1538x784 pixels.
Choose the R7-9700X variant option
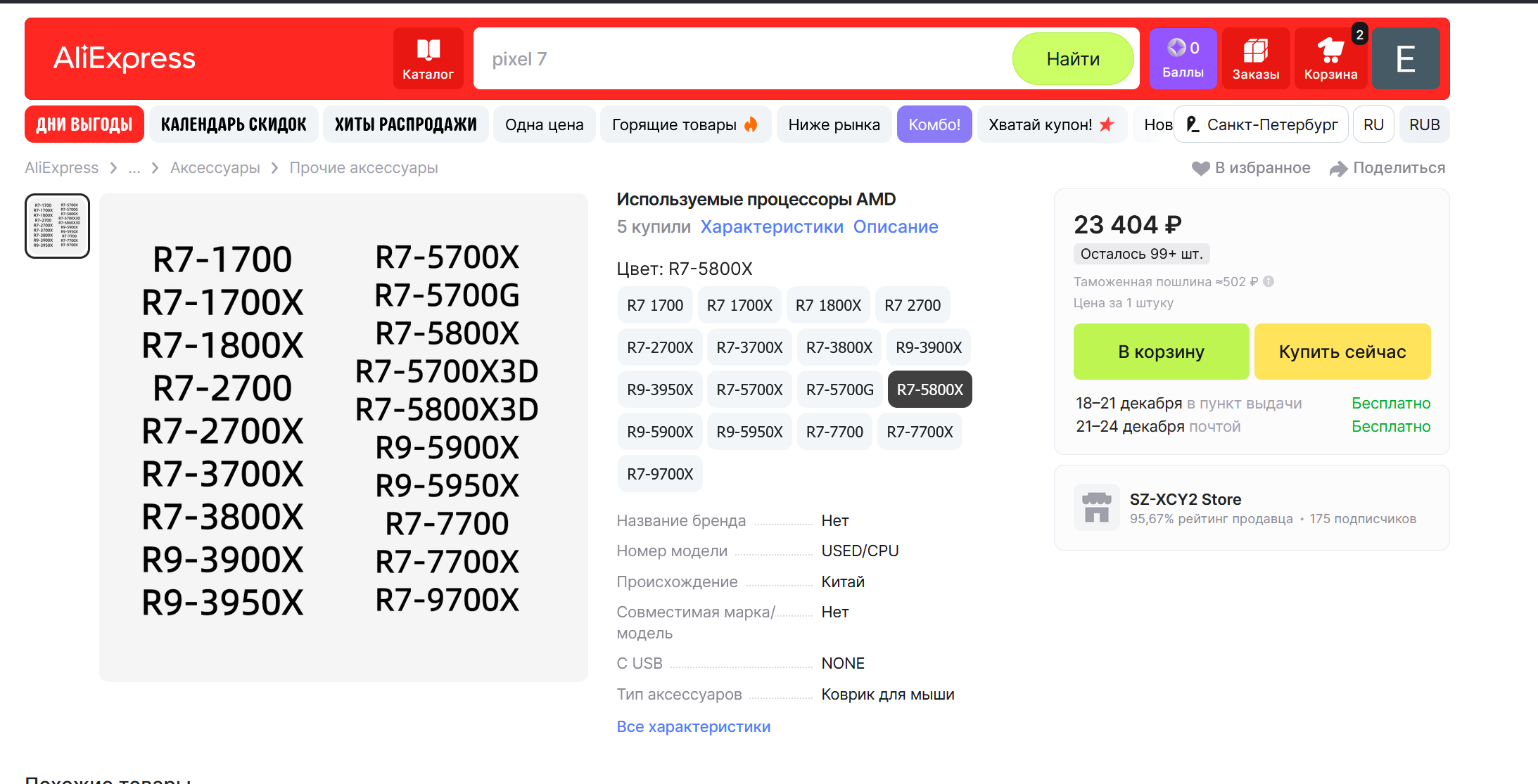click(660, 474)
